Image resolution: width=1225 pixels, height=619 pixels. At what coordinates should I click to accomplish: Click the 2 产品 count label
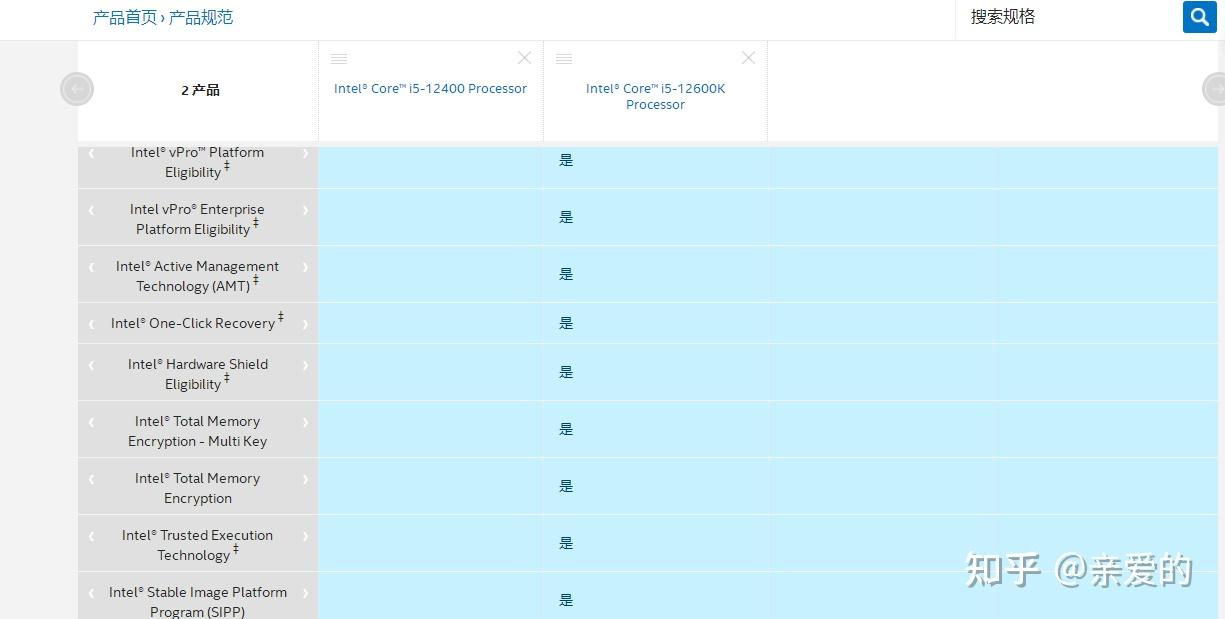[200, 90]
